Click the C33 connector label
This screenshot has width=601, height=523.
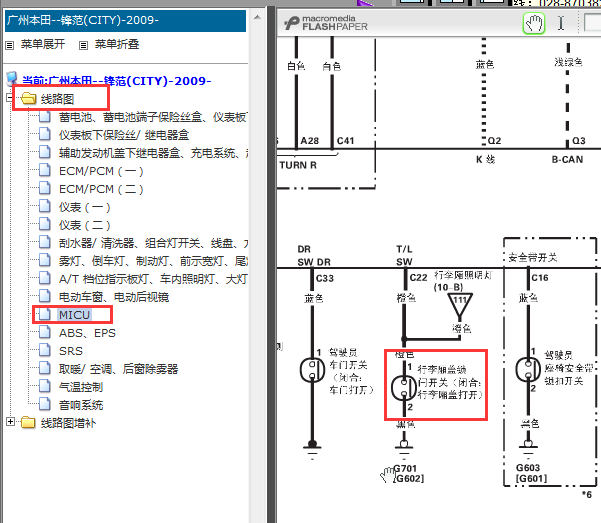[x=325, y=278]
